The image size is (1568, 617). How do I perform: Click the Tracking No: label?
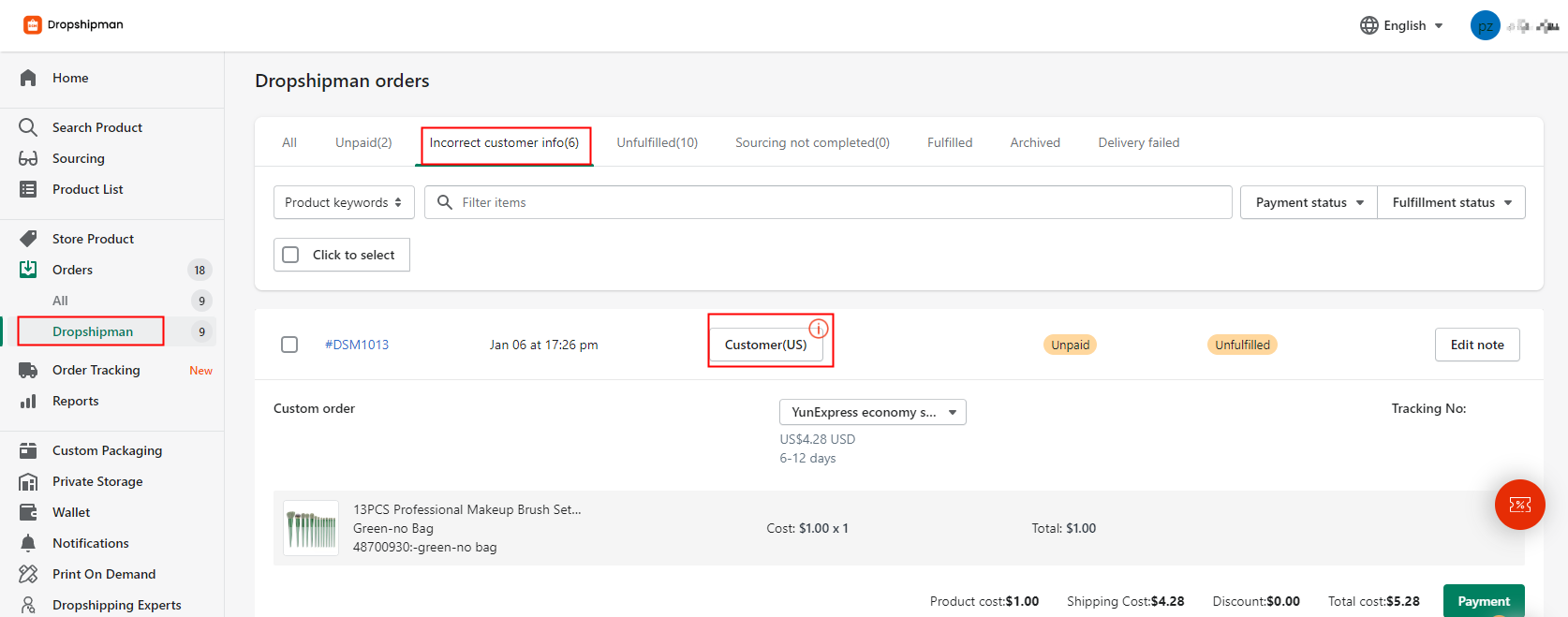coord(1428,408)
